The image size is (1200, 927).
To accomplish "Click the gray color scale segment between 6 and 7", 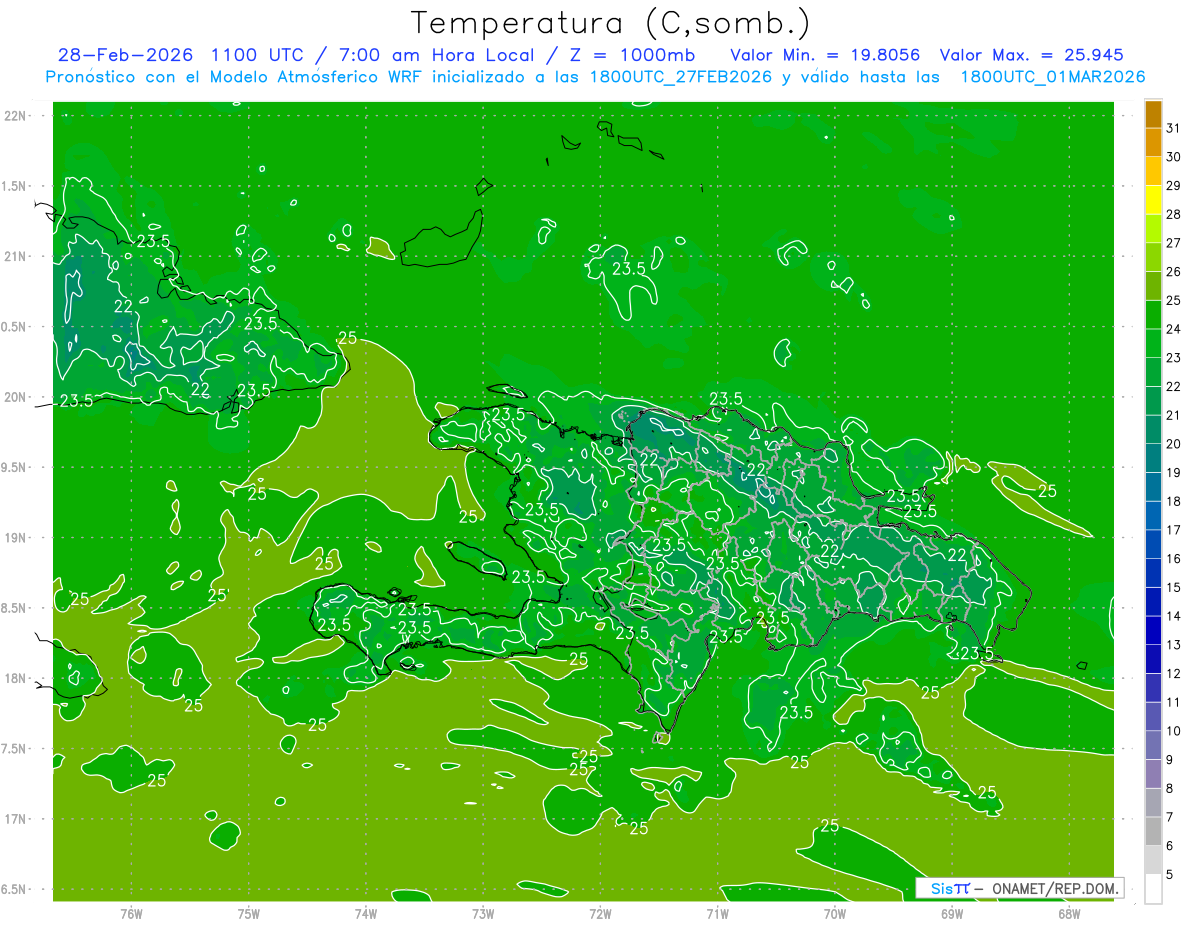I will click(x=1153, y=831).
